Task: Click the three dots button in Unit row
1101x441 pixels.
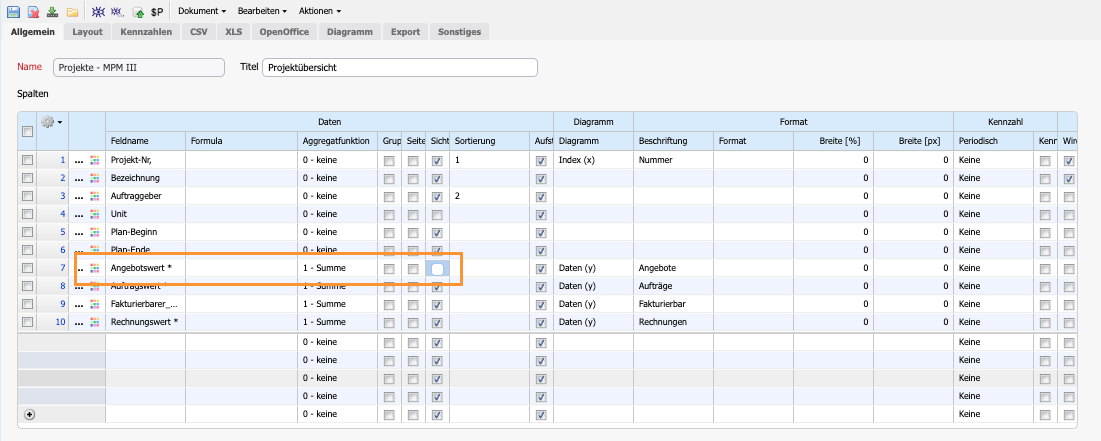Action: point(80,214)
